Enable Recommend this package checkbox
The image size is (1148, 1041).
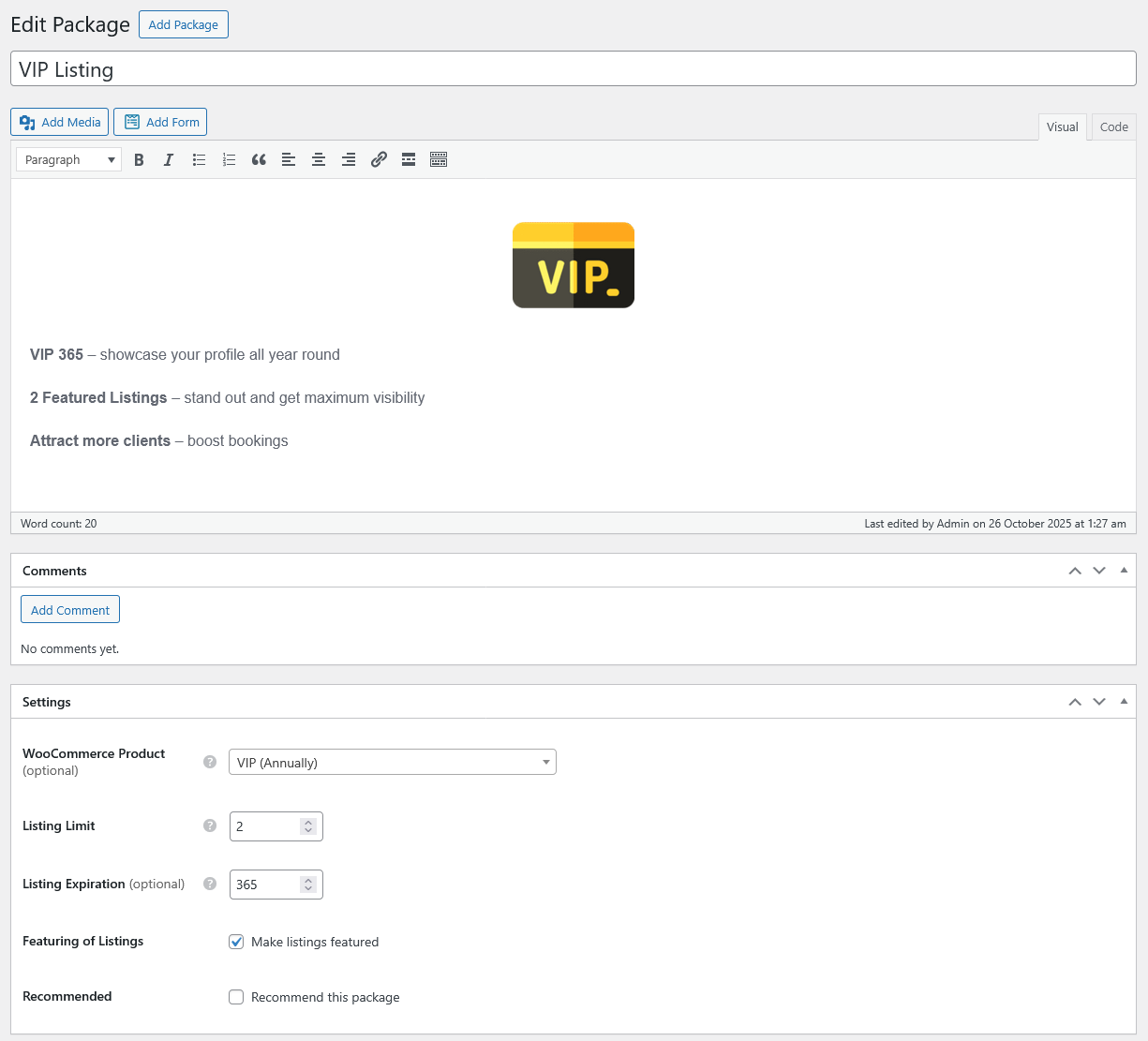pos(236,997)
